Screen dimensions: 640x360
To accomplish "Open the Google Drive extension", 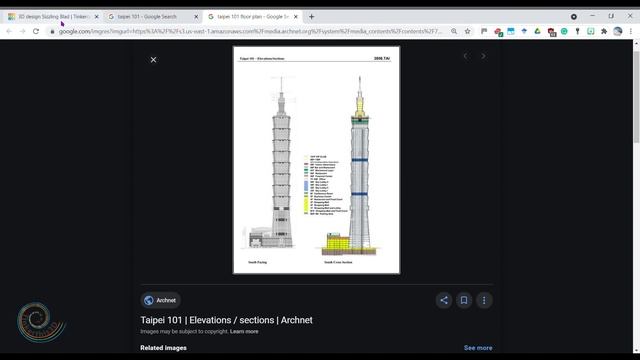I will [x=537, y=31].
